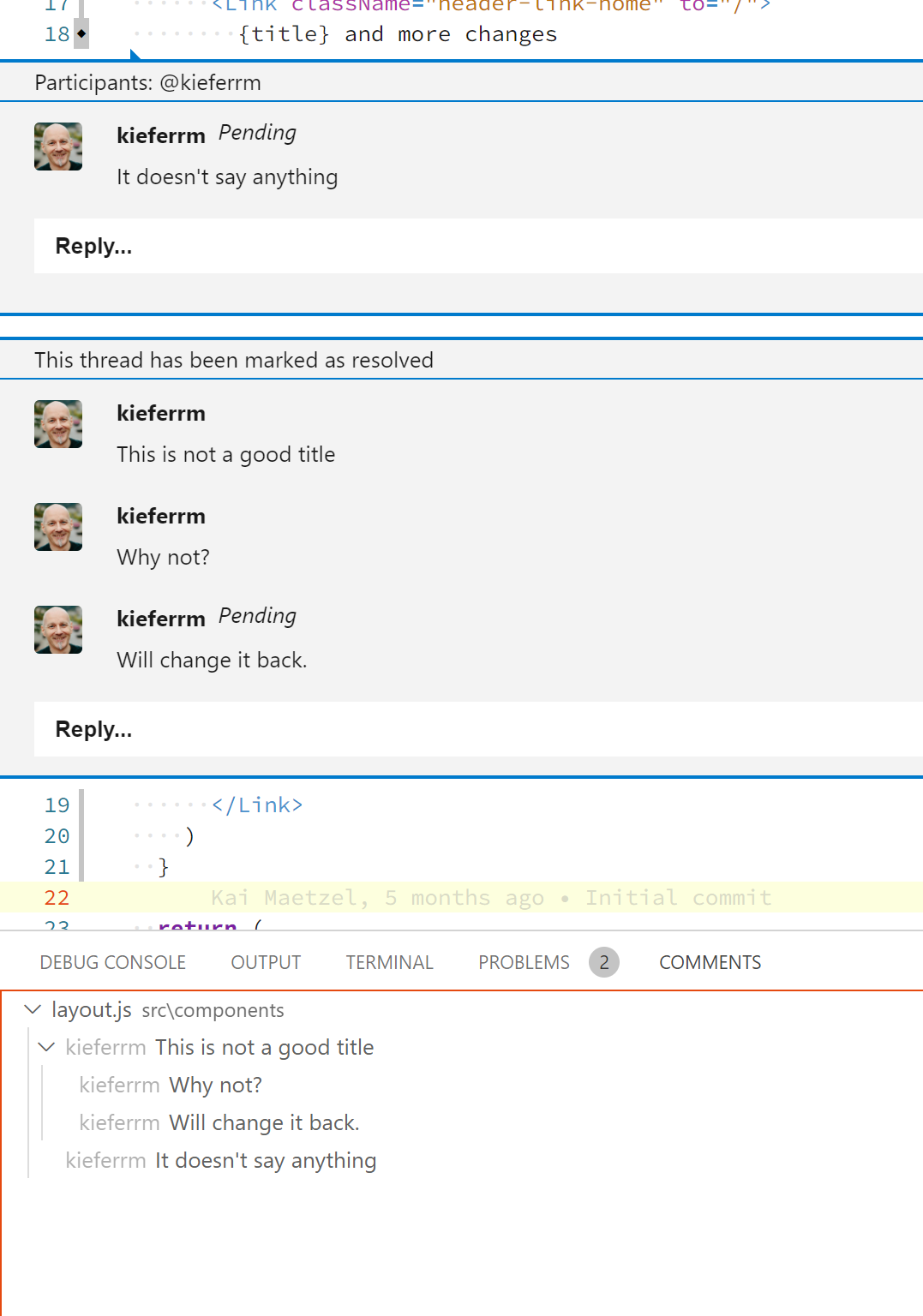The width and height of the screenshot is (923, 1316).
Task: Collapse the layout.js comment group
Action: (32, 1009)
